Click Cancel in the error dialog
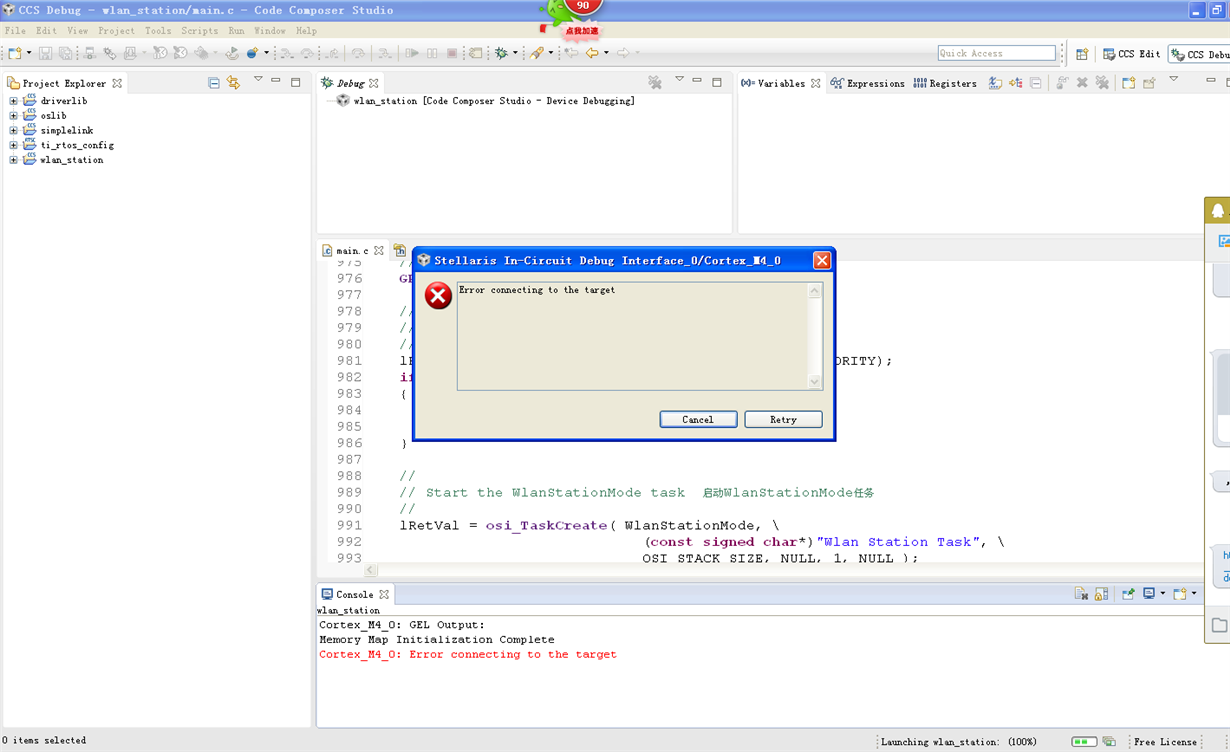Screen dimensions: 1230x752 [x=698, y=419]
